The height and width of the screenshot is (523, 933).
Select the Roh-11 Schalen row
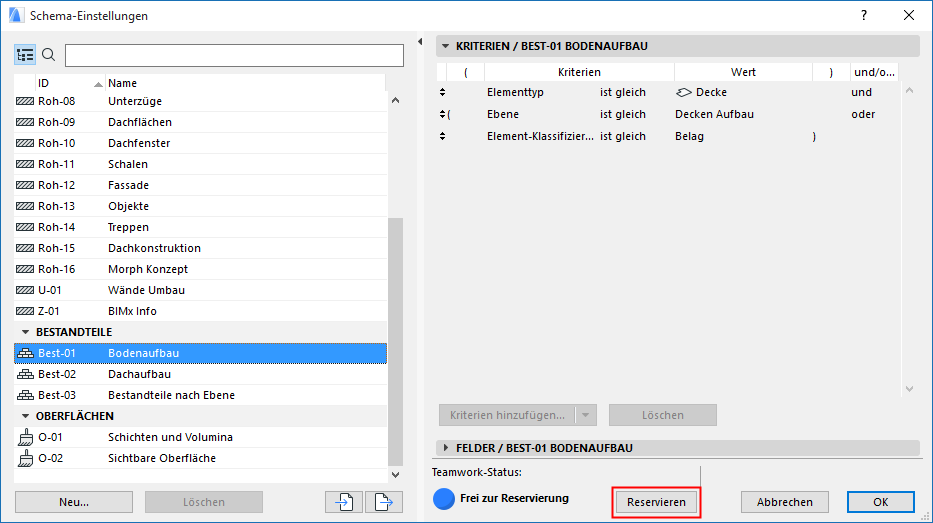tap(201, 164)
